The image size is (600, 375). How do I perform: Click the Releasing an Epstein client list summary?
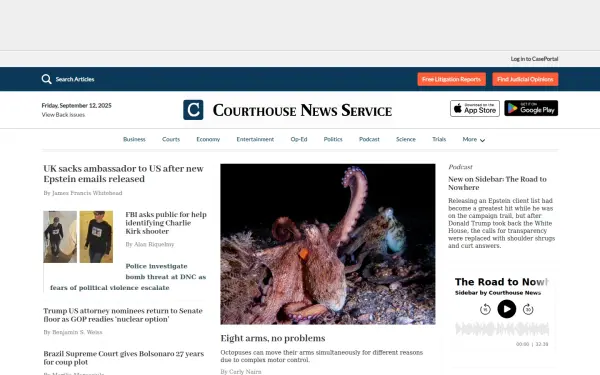pyautogui.click(x=502, y=223)
